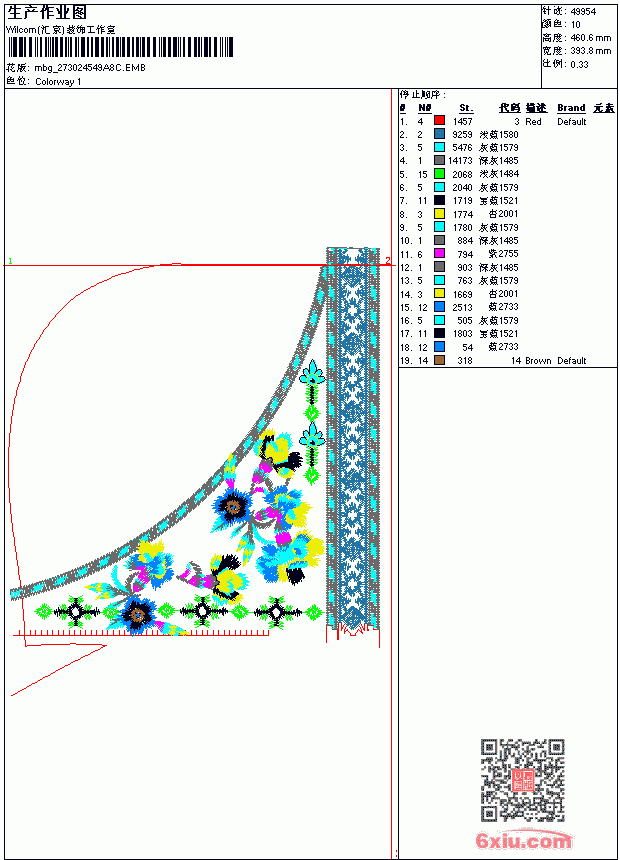Click the green marker 1 on the red line
Screen dimensions: 620x860
click(10, 261)
